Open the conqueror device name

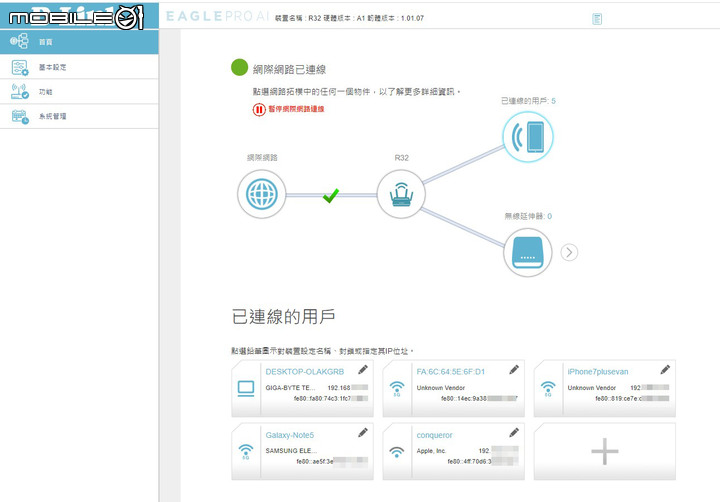pyautogui.click(x=434, y=435)
